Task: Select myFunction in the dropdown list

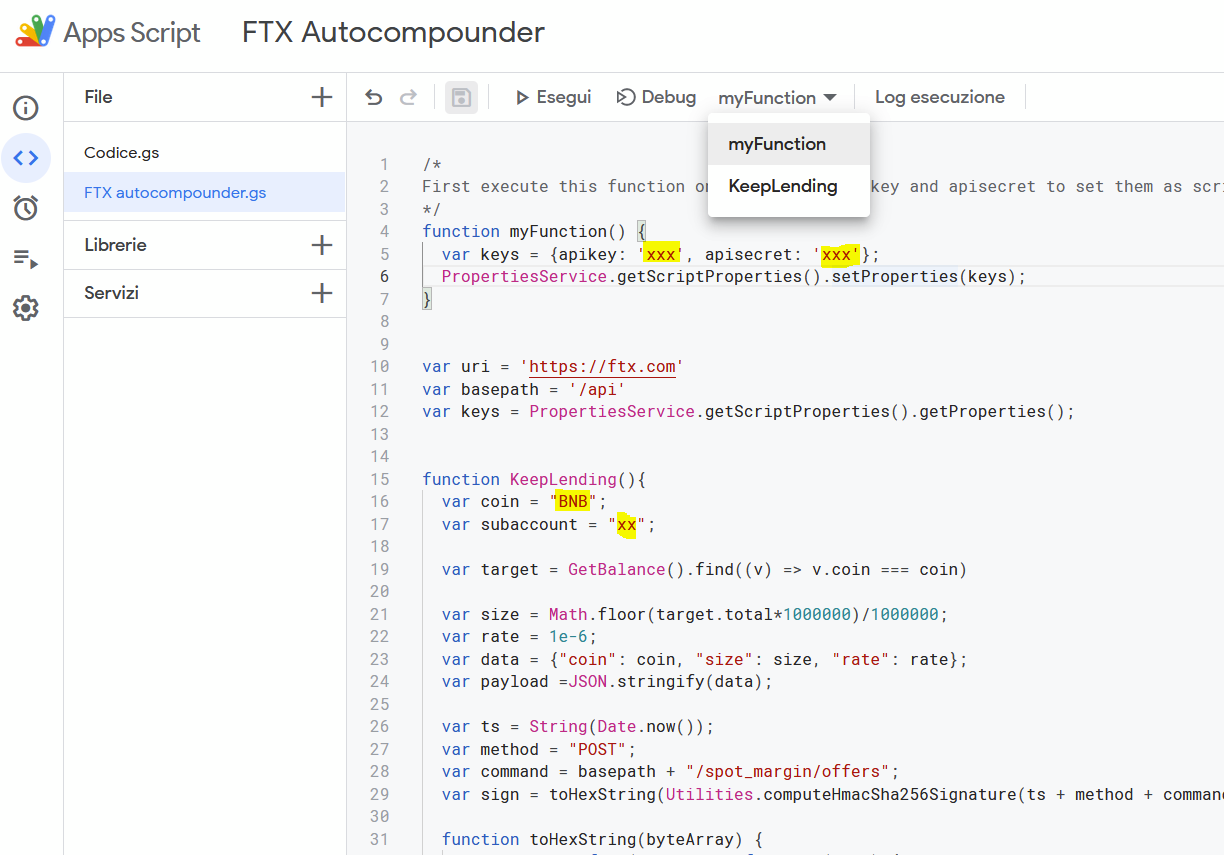Action: [x=789, y=144]
